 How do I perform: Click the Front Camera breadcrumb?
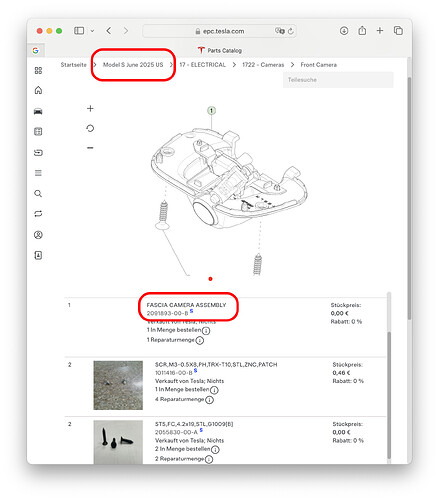(318, 65)
